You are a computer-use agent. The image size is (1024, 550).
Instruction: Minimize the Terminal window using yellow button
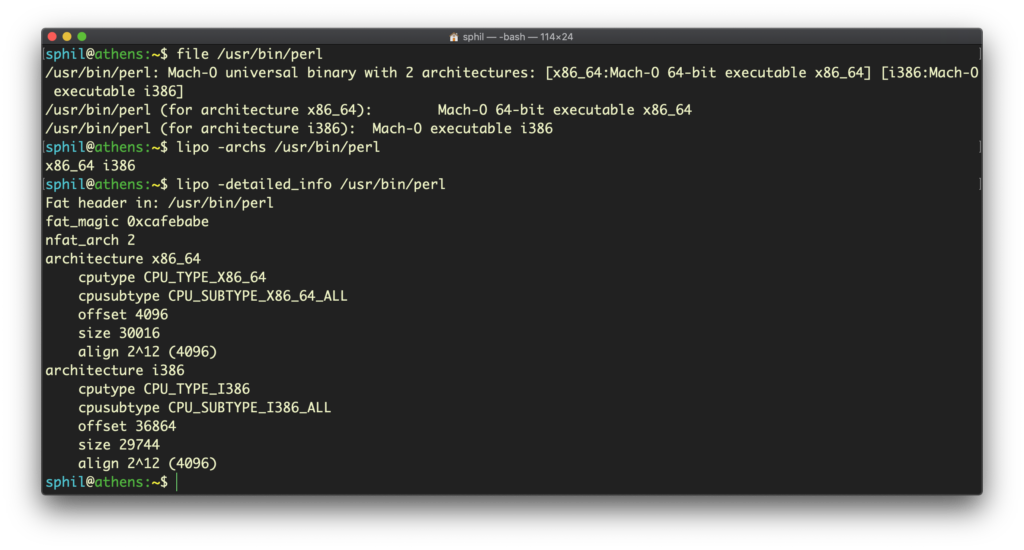tap(68, 37)
